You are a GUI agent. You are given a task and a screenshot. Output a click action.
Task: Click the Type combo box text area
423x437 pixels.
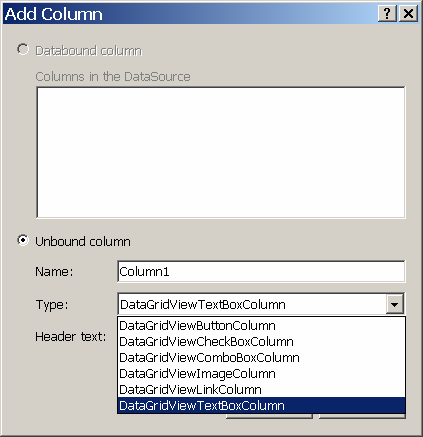(252, 304)
